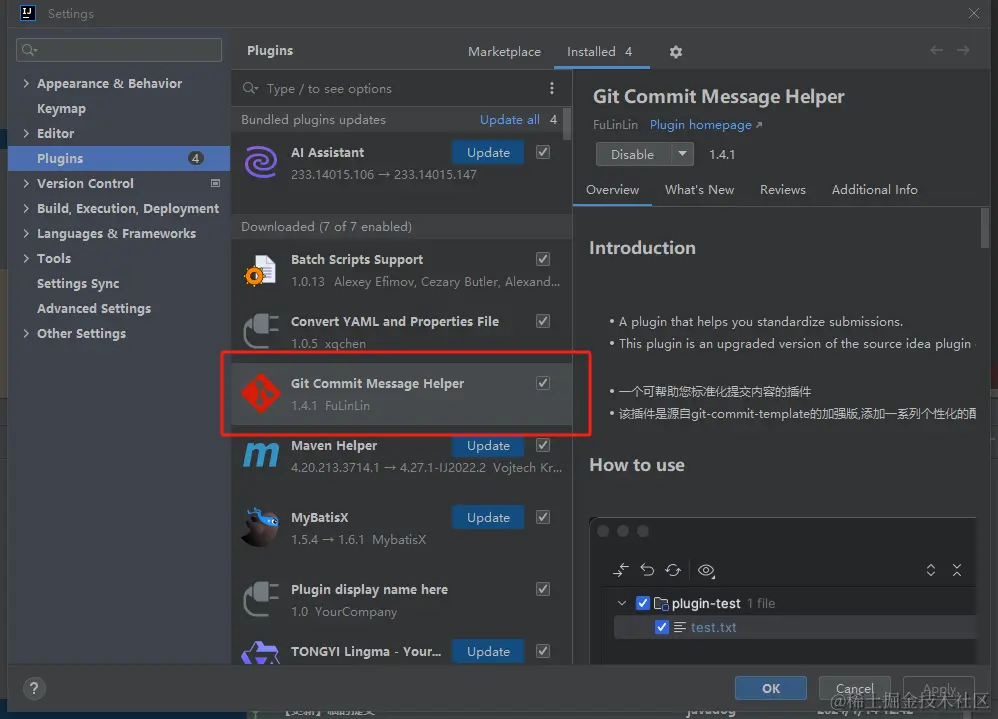Click the eye icon in preview image
This screenshot has width=998, height=719.
tap(706, 570)
